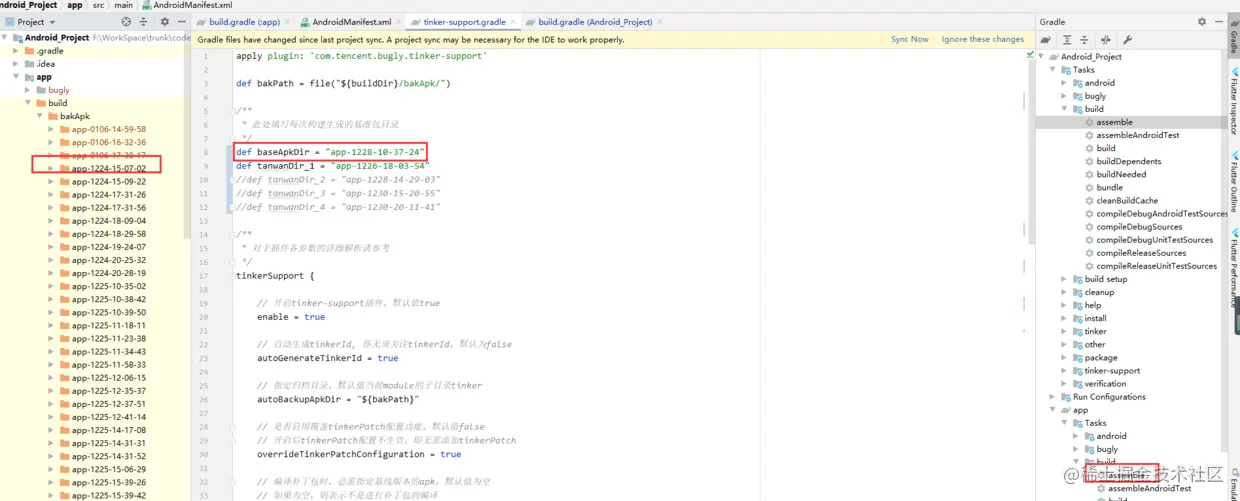Click Ignore these changes link
This screenshot has width=1240, height=501.
pos(983,40)
